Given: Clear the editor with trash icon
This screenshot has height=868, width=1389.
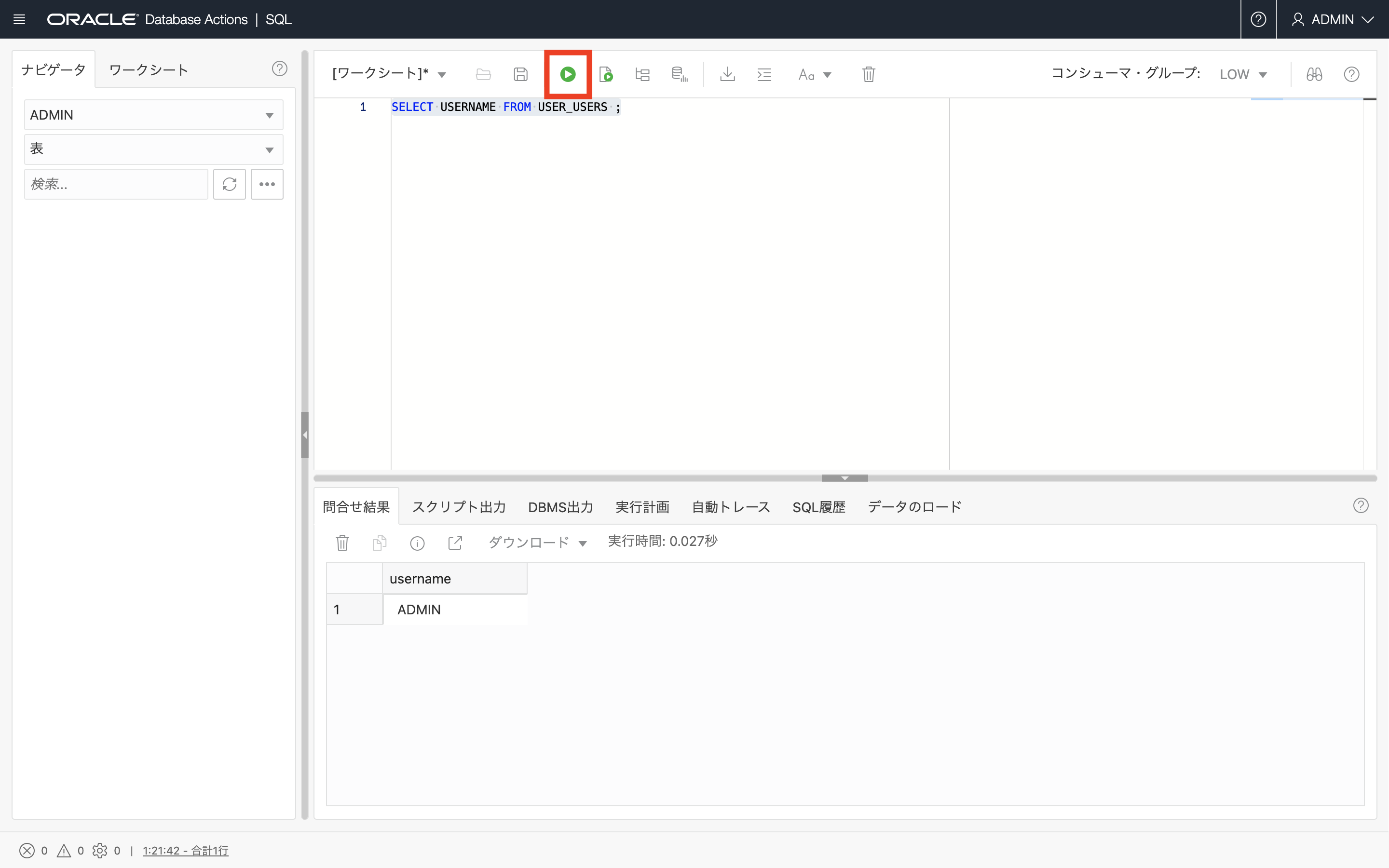Looking at the screenshot, I should 869,74.
